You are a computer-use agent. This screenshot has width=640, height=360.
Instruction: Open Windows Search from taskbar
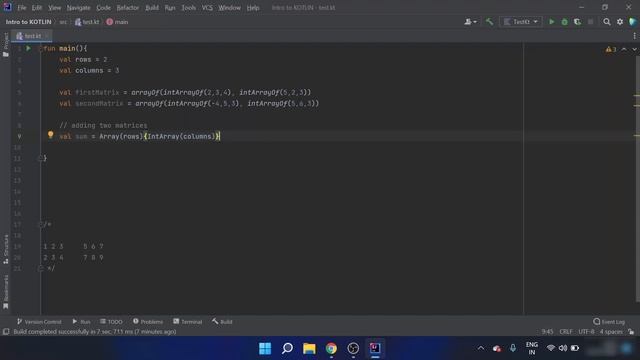tap(287, 348)
